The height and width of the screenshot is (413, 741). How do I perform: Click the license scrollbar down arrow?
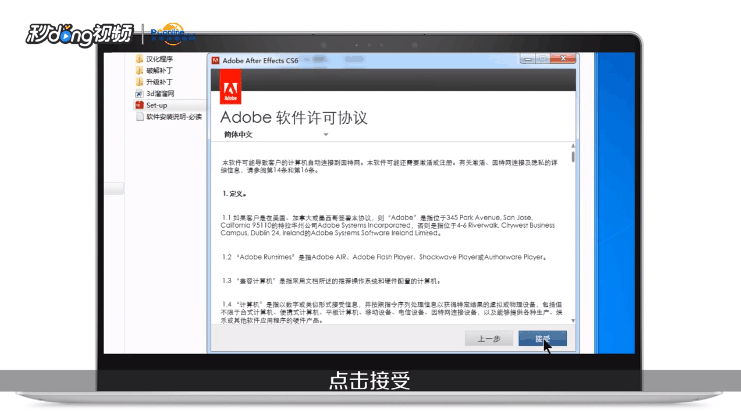573,320
